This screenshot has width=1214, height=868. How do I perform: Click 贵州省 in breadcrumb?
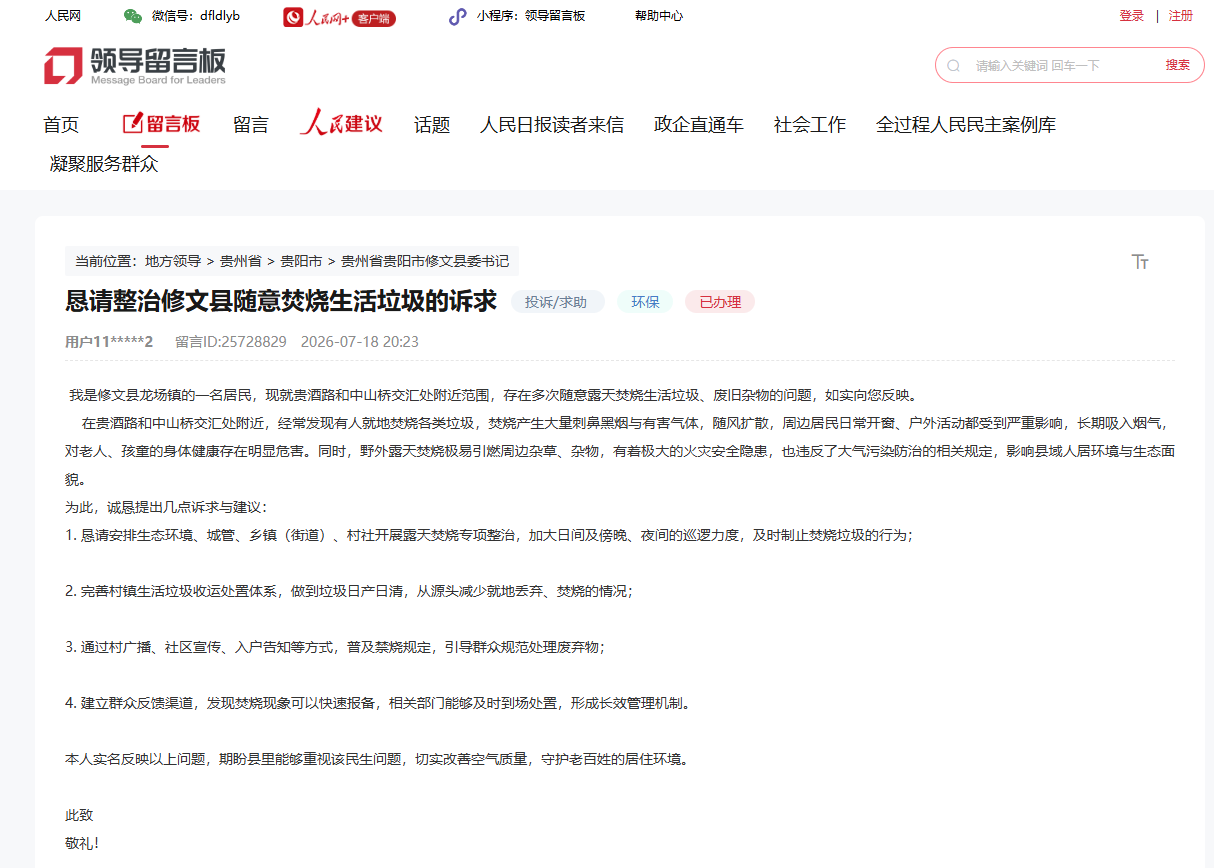click(241, 261)
